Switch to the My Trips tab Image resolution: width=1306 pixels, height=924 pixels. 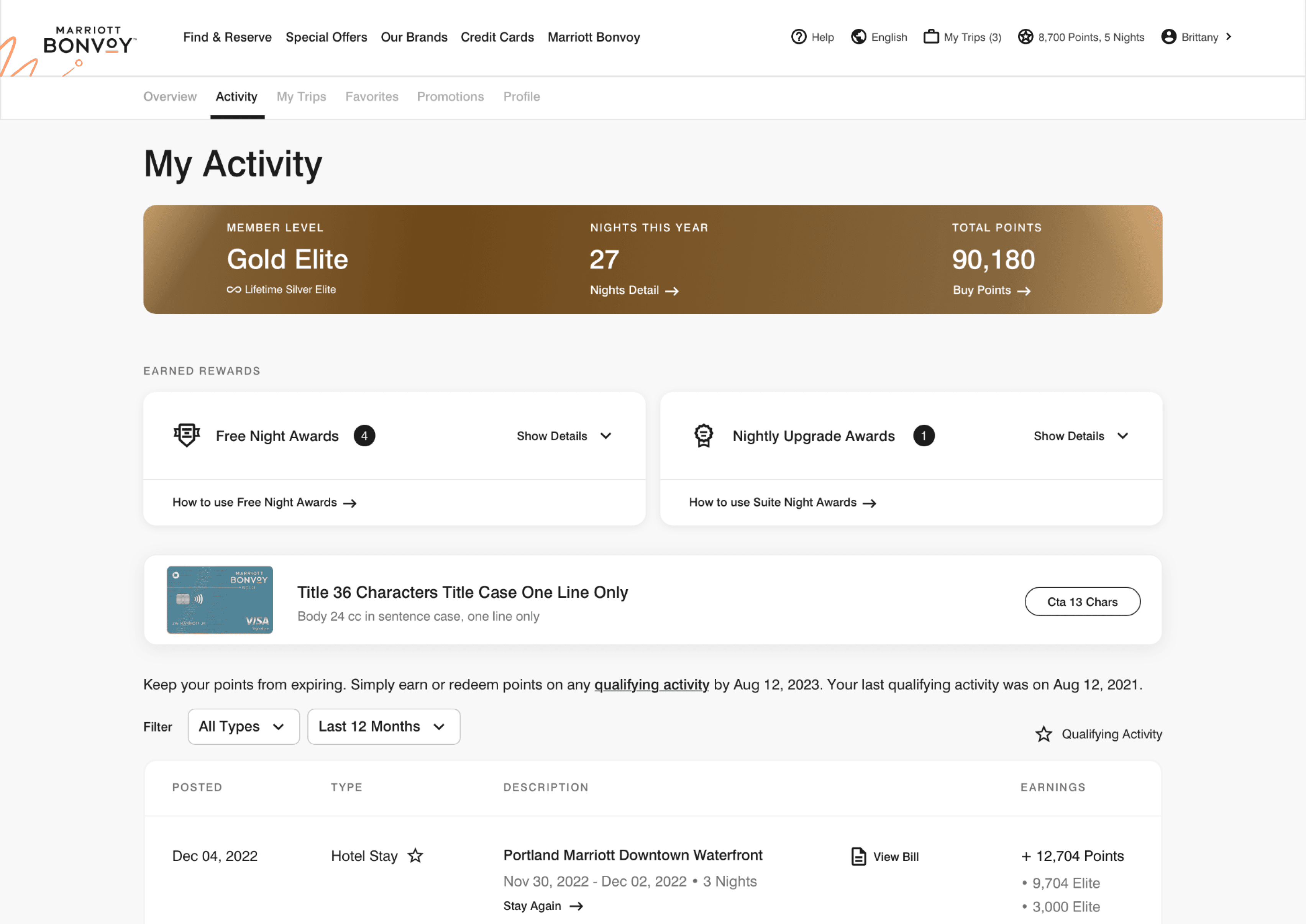301,97
